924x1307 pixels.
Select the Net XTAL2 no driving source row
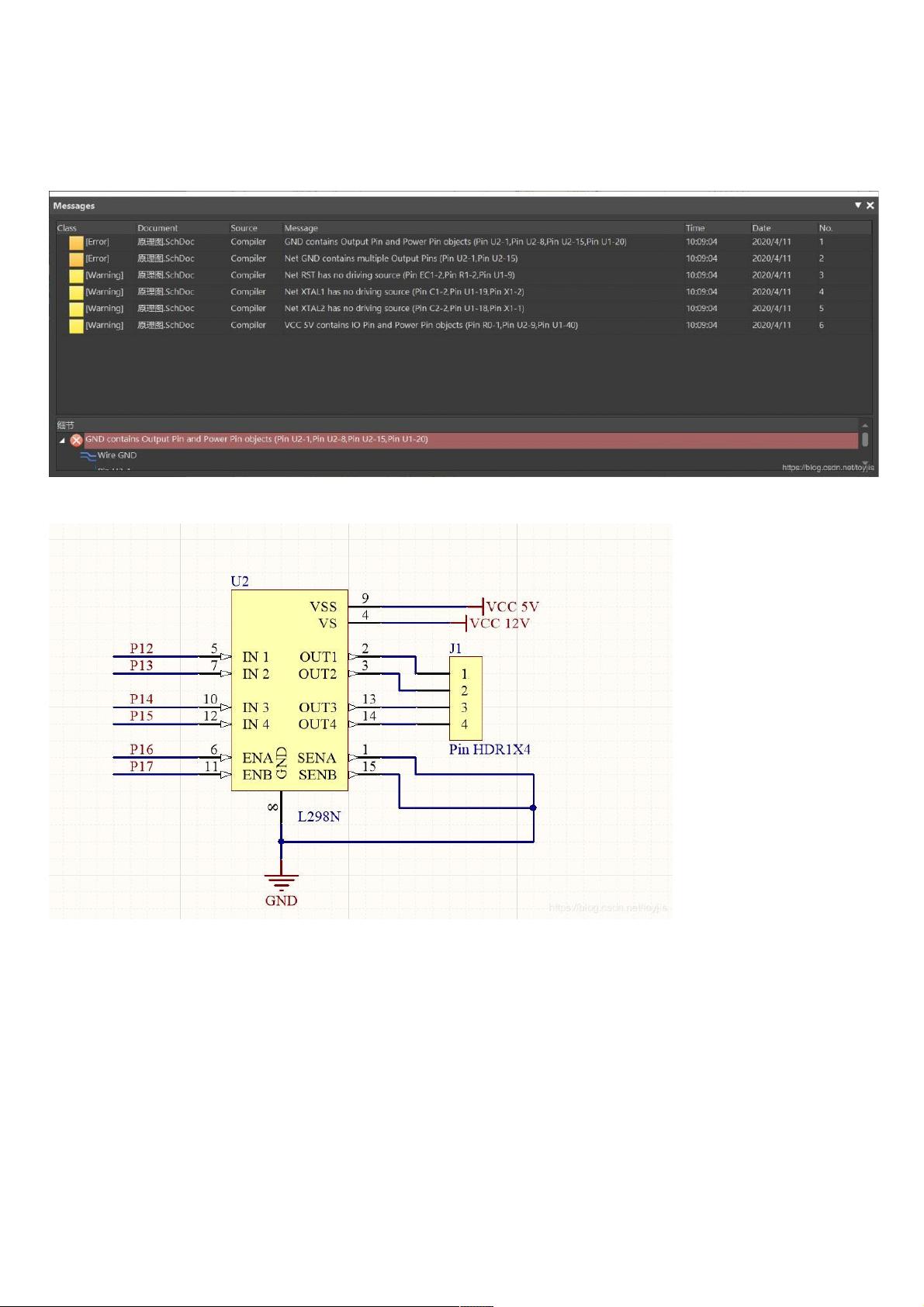tap(403, 309)
